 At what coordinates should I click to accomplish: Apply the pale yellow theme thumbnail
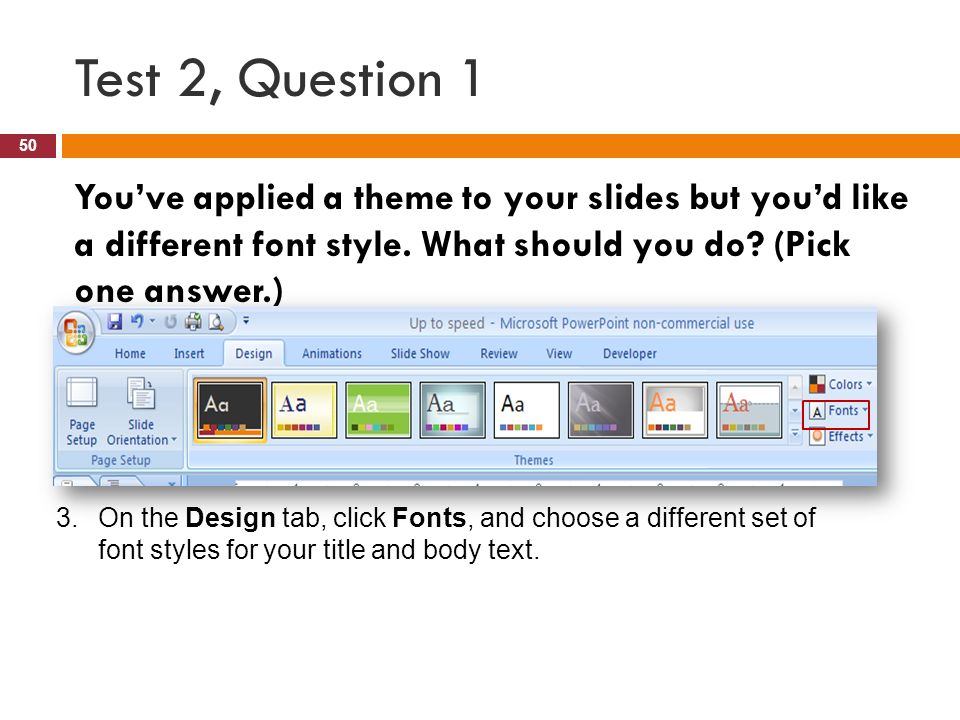[x=304, y=410]
